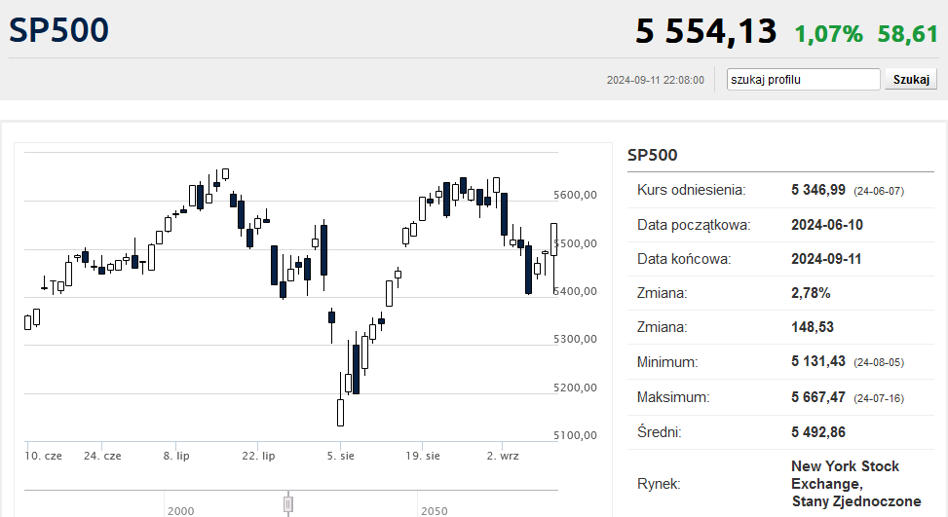This screenshot has width=948, height=517.
Task: Click the '8. lip' date axis label
Action: point(176,456)
